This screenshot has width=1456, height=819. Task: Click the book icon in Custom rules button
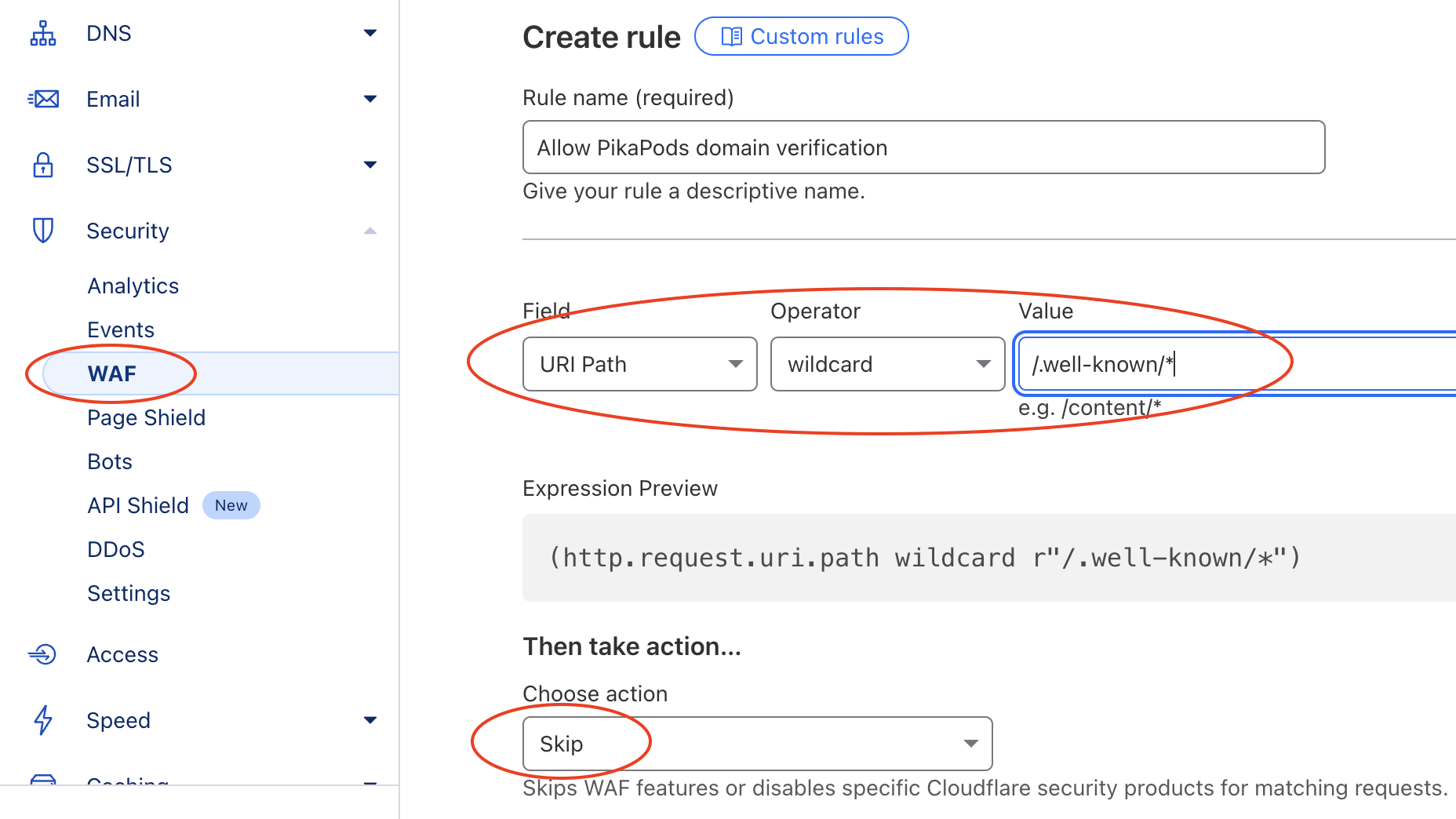coord(731,36)
